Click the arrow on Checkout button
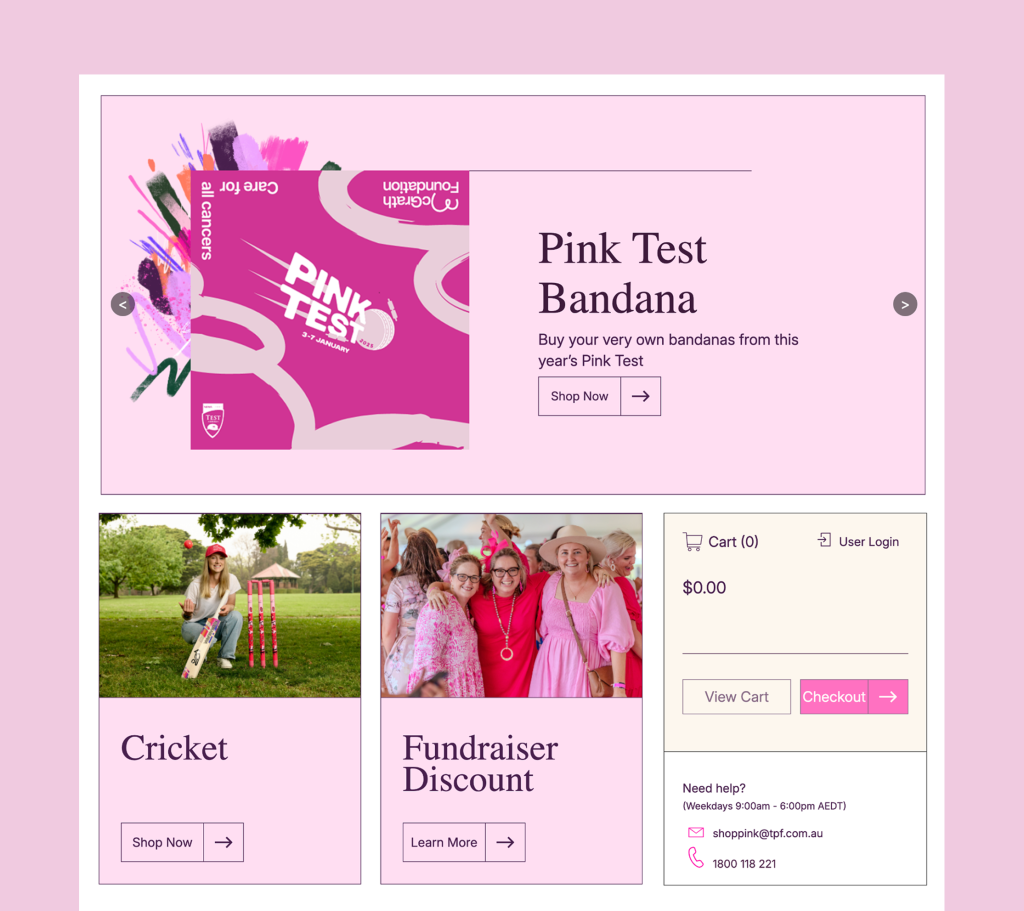This screenshot has height=911, width=1024. 888,697
